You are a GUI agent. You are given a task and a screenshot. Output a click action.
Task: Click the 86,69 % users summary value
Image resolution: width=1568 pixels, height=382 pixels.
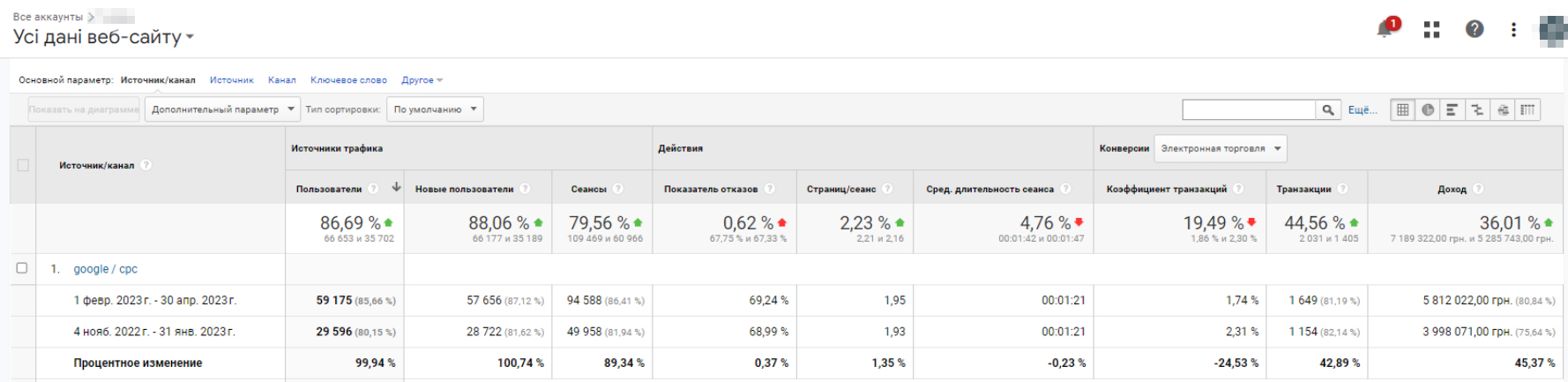click(350, 223)
